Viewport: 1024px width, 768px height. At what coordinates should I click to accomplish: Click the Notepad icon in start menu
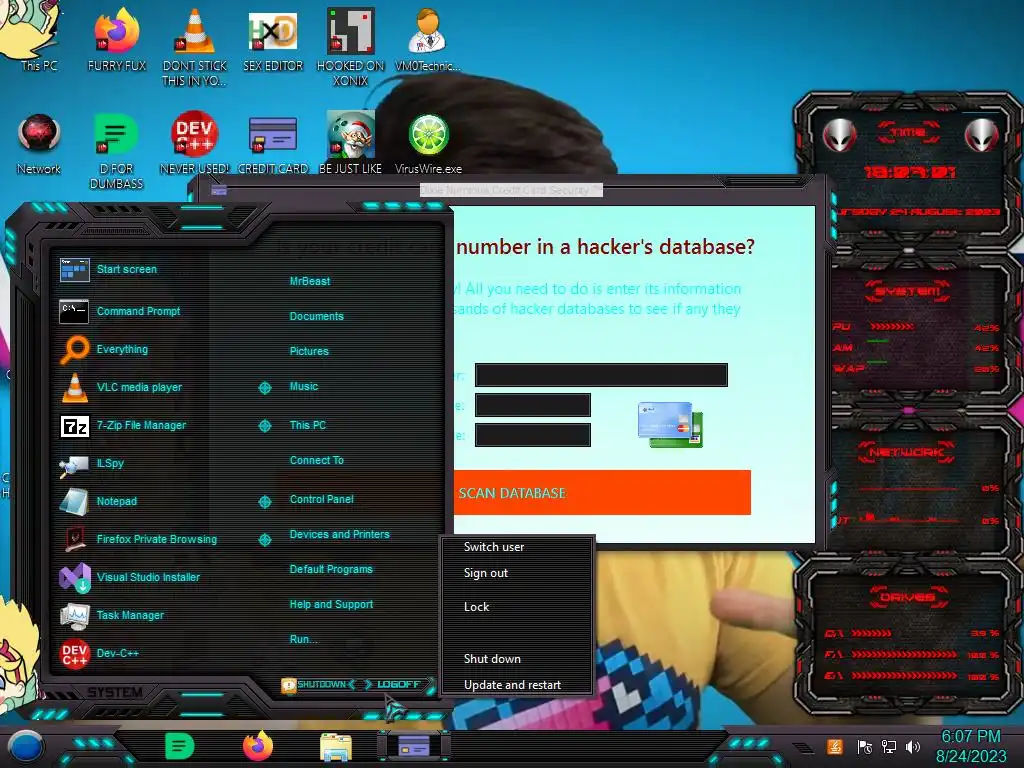click(x=74, y=502)
